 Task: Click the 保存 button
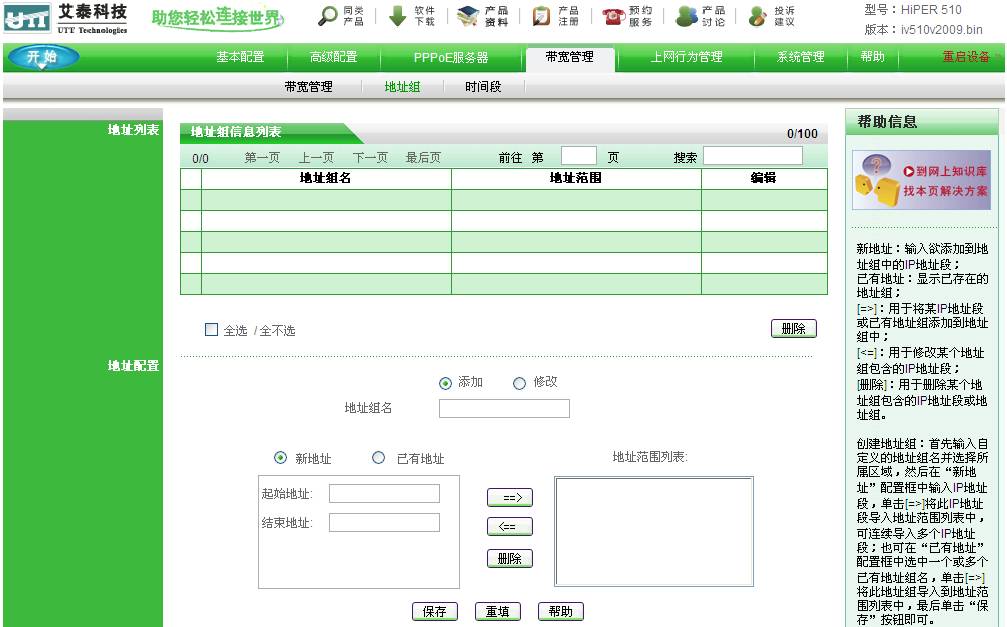pyautogui.click(x=434, y=611)
